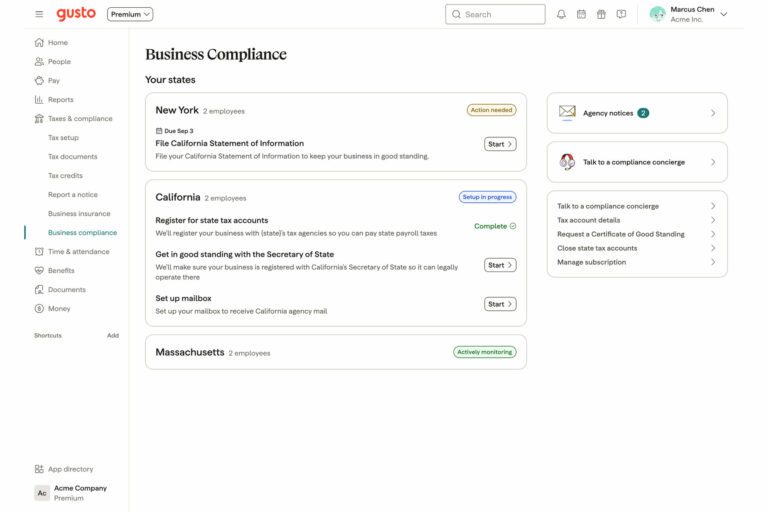Click Marcus Chen's avatar
Viewport: 768px width, 512px height.
(x=657, y=14)
